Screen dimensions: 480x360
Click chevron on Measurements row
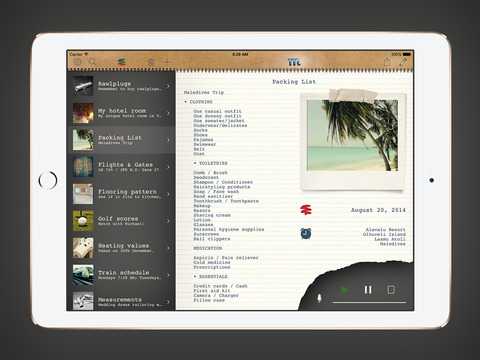tap(168, 302)
